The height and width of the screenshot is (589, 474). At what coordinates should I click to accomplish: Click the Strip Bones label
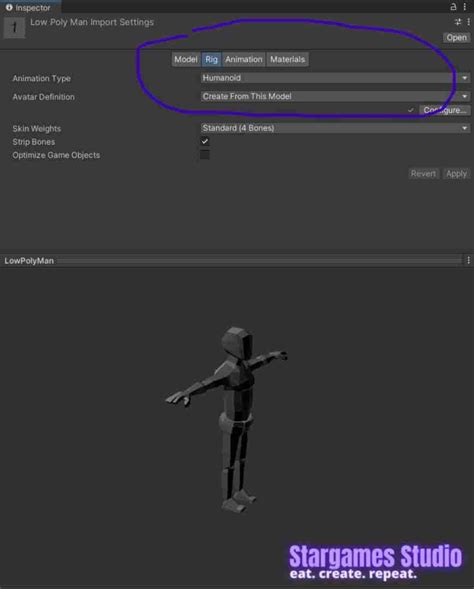(x=33, y=142)
